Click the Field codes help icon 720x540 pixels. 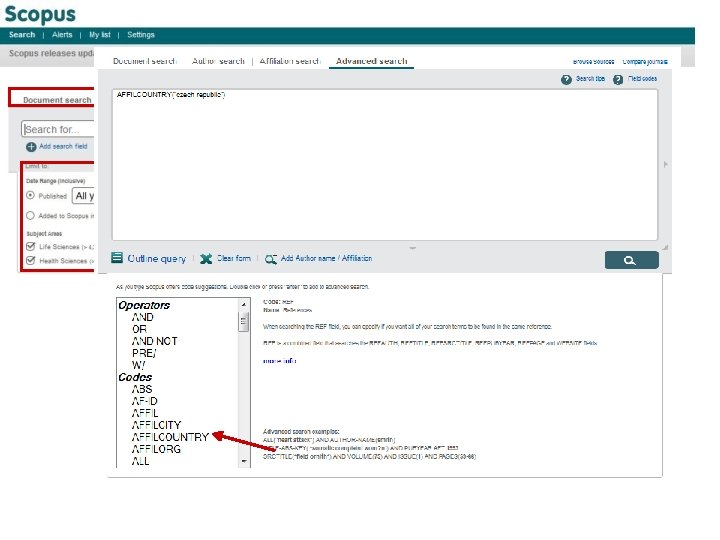(x=618, y=79)
